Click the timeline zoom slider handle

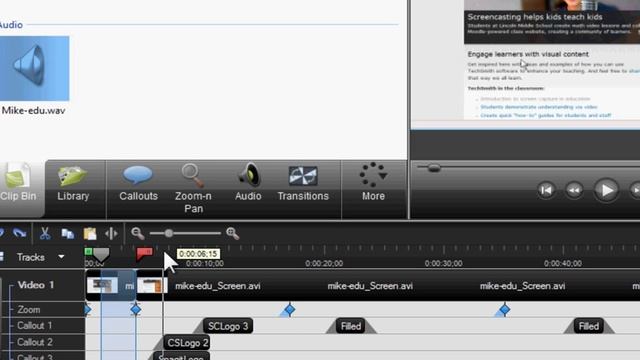tap(169, 233)
